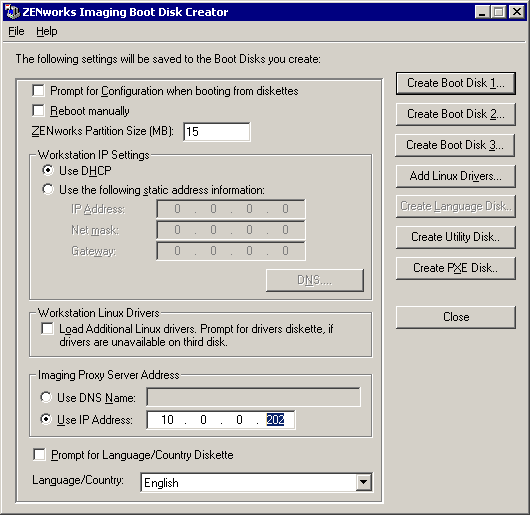
Task: Click the proxy DNS Name text field
Action: pyautogui.click(x=254, y=397)
